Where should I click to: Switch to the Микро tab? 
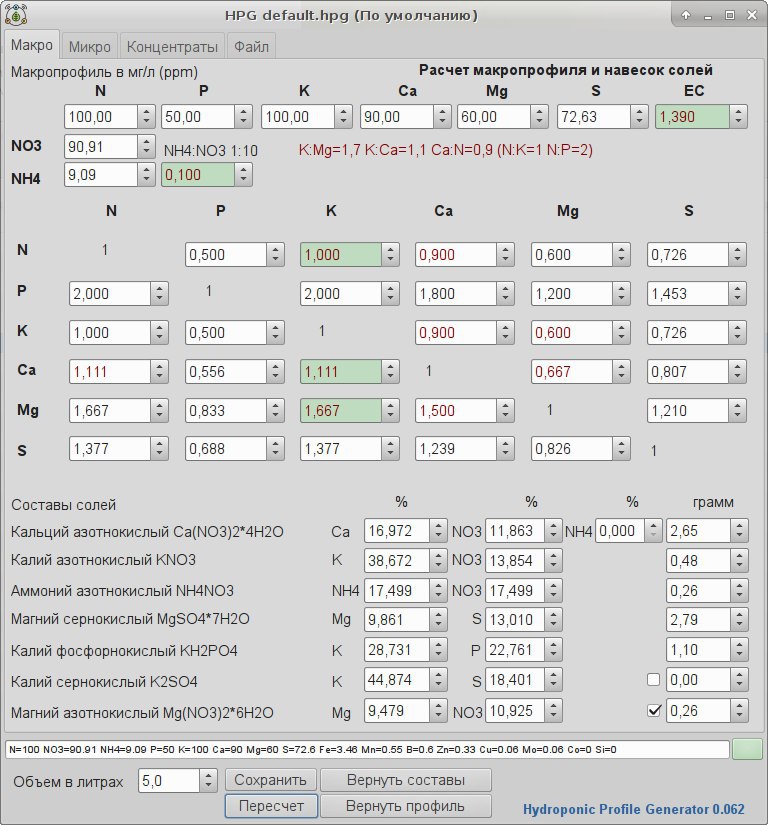pyautogui.click(x=89, y=47)
